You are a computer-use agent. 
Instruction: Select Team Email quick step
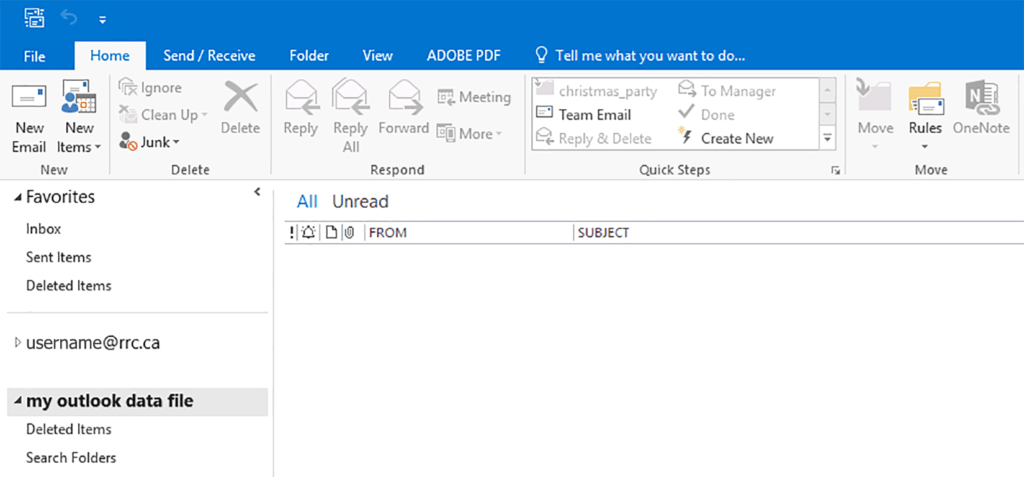tap(594, 115)
